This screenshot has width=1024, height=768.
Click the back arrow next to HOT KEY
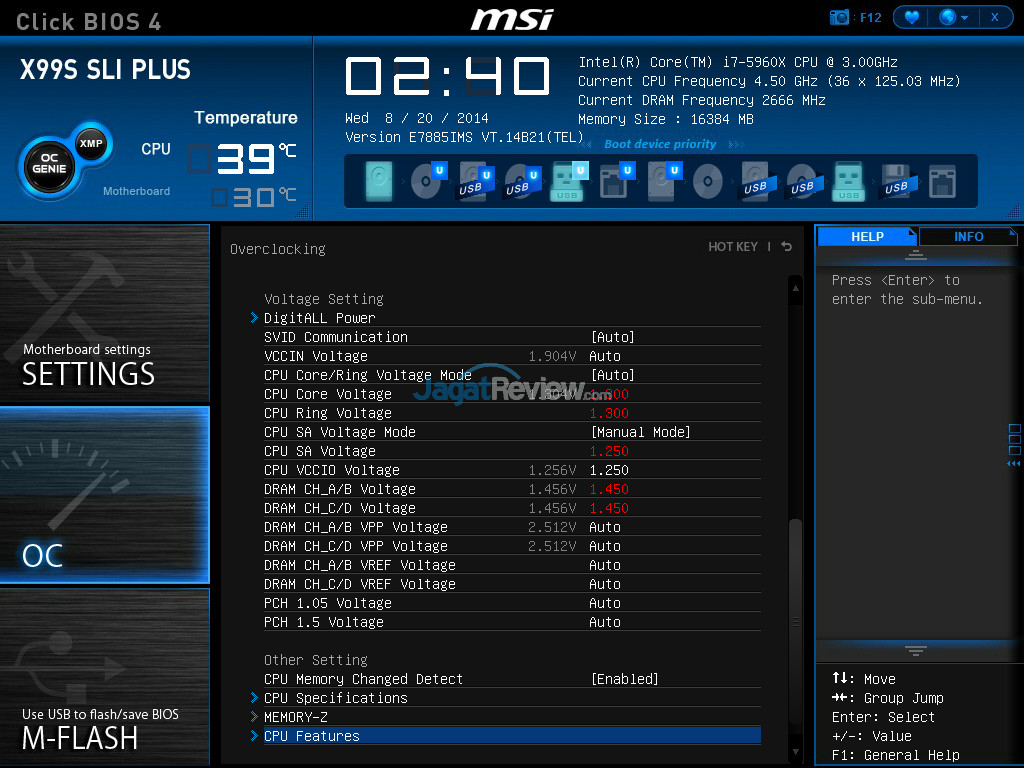point(787,246)
